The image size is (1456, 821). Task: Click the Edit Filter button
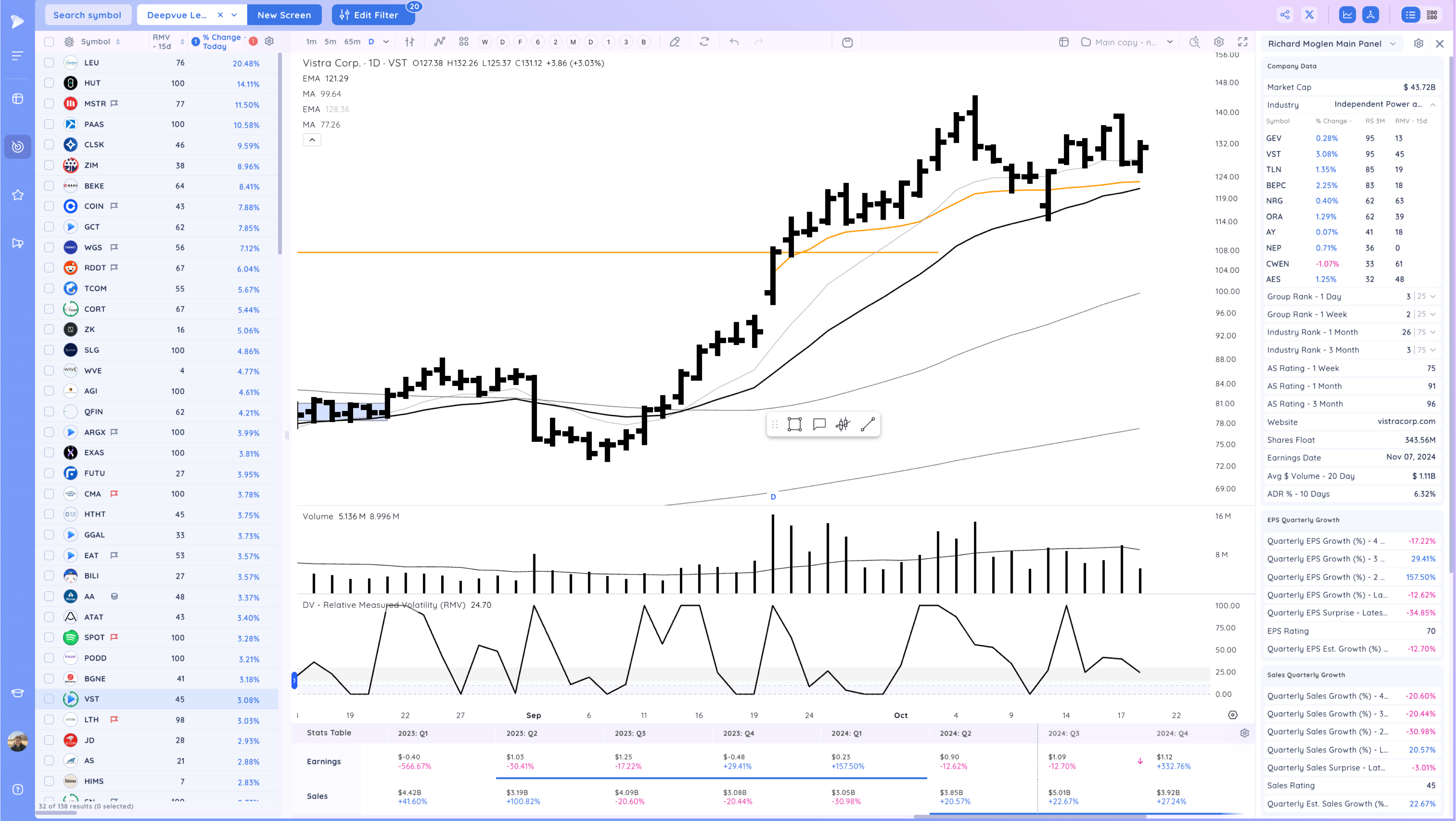373,15
